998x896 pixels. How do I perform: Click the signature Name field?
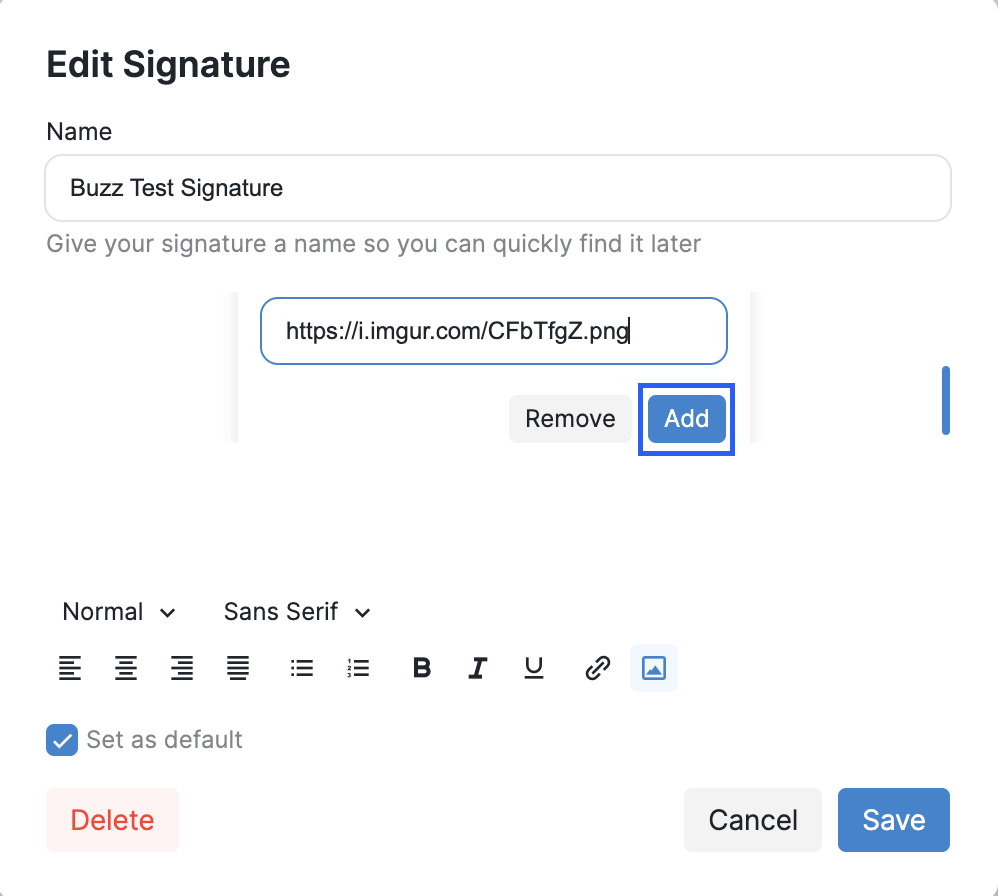pos(497,188)
